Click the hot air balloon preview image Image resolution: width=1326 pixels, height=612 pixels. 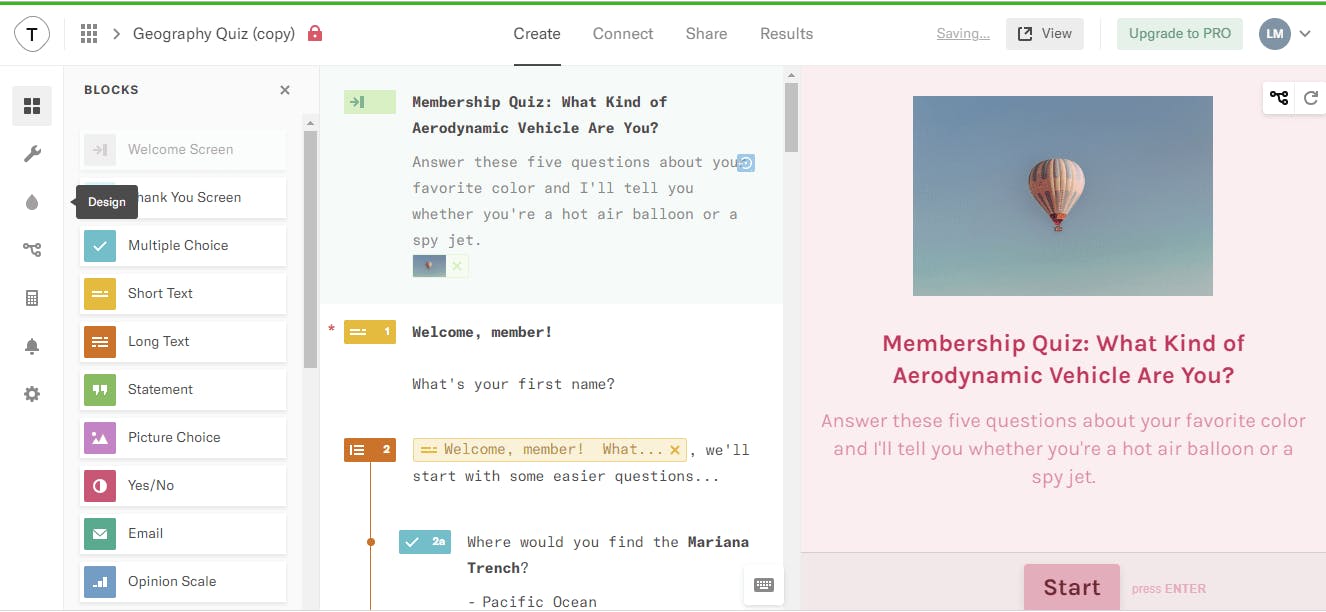click(x=1063, y=196)
